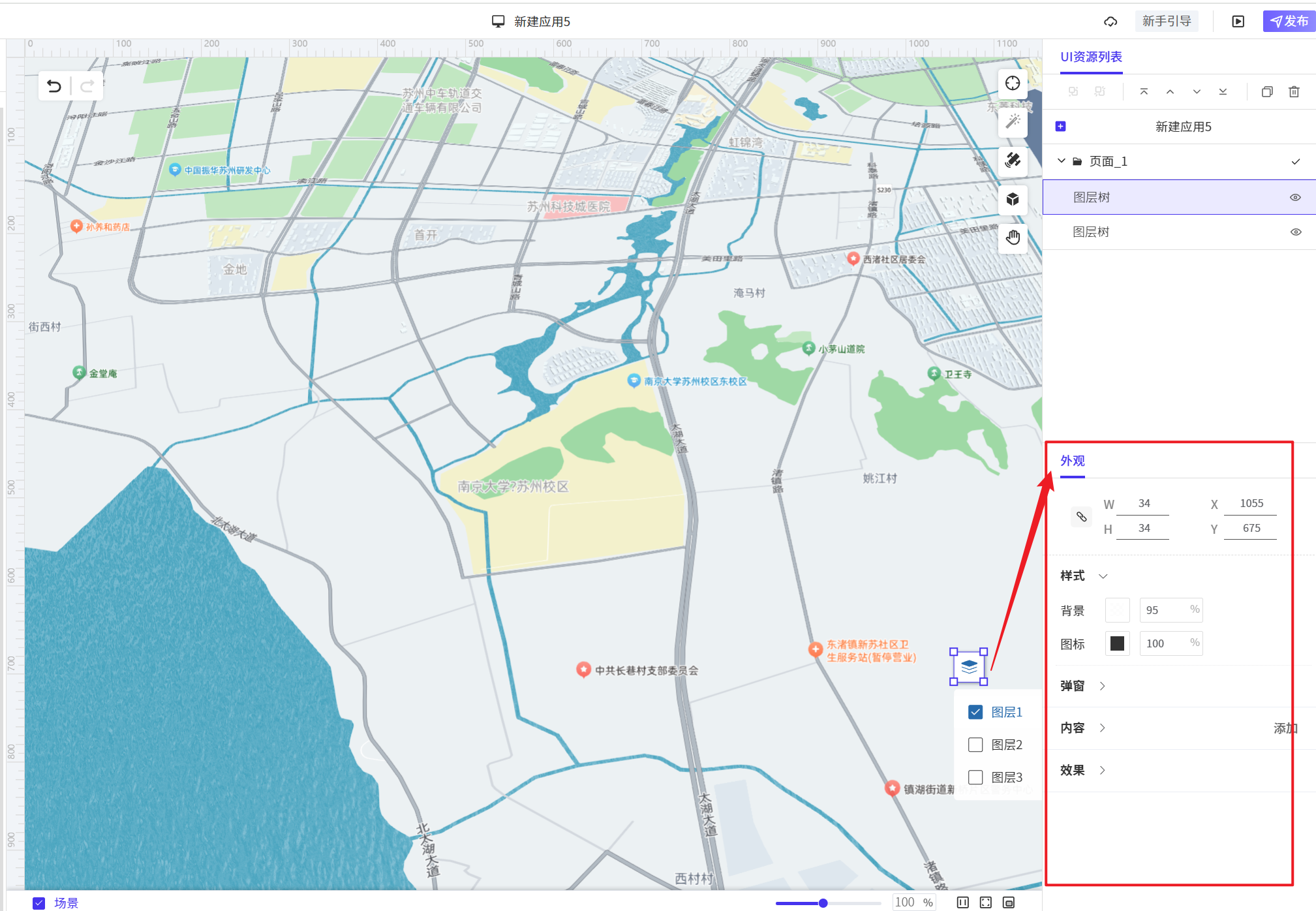The width and height of the screenshot is (1316, 911).
Task: Click the zoom slider handle
Action: (823, 903)
